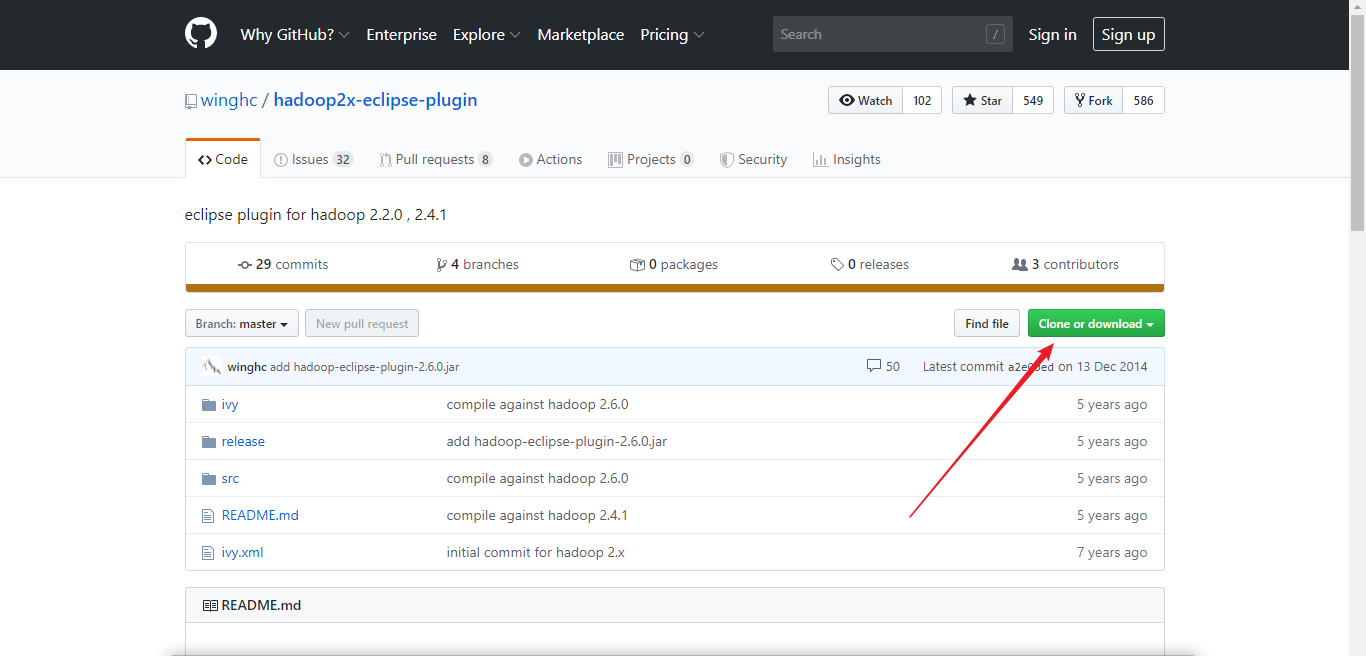1366x656 pixels.
Task: View the 0 packages link
Action: click(674, 265)
